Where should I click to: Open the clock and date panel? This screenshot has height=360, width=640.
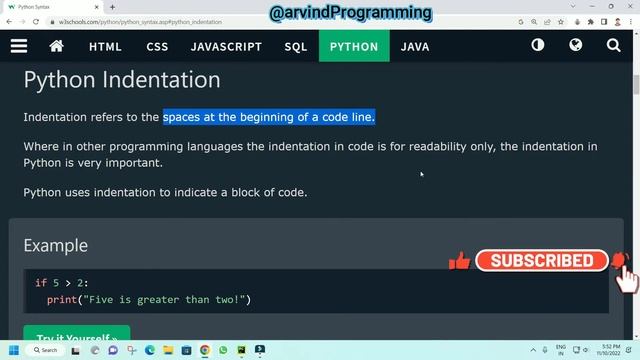click(609, 350)
